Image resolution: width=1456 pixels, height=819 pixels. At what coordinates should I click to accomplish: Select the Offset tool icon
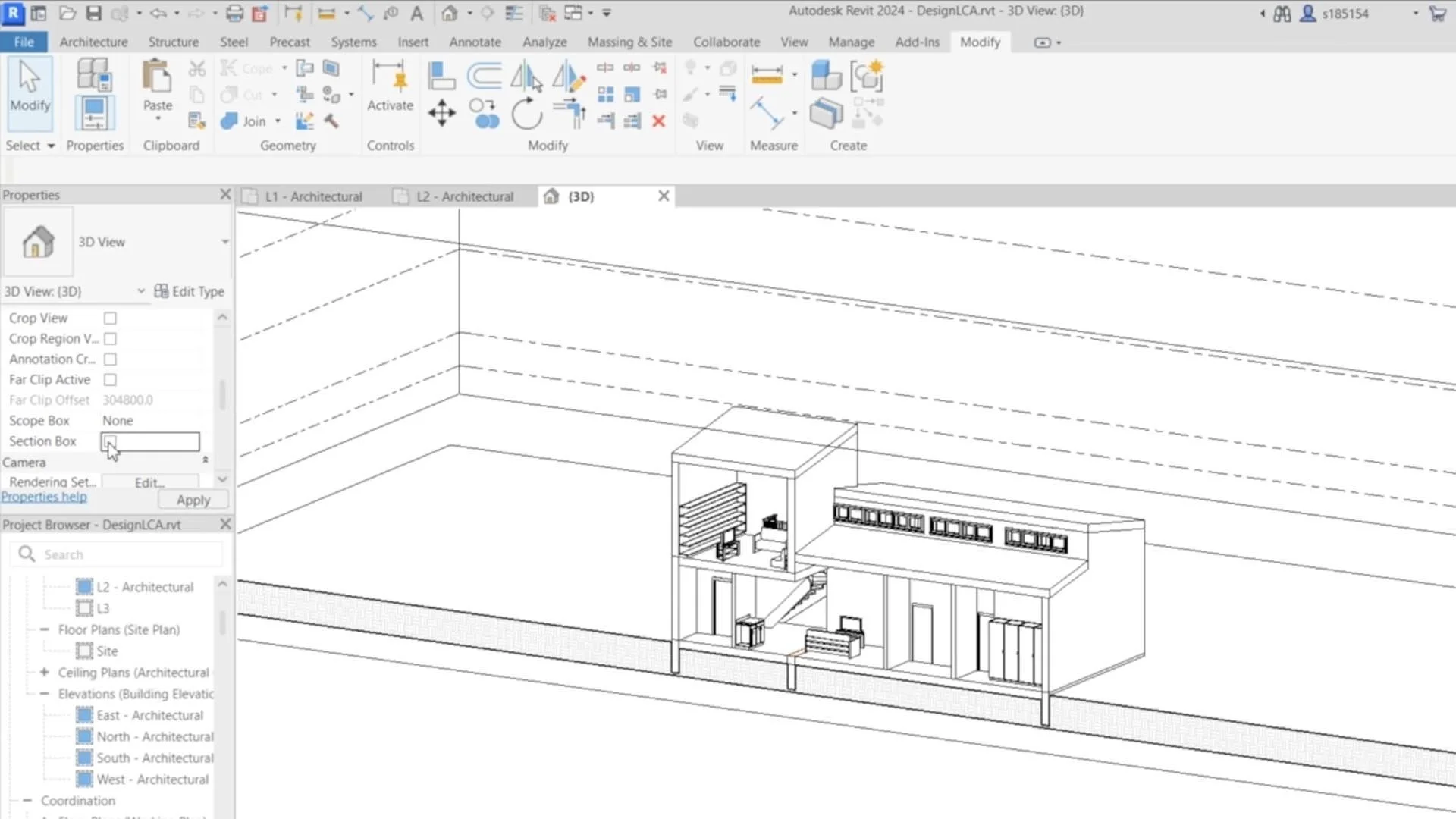[484, 76]
